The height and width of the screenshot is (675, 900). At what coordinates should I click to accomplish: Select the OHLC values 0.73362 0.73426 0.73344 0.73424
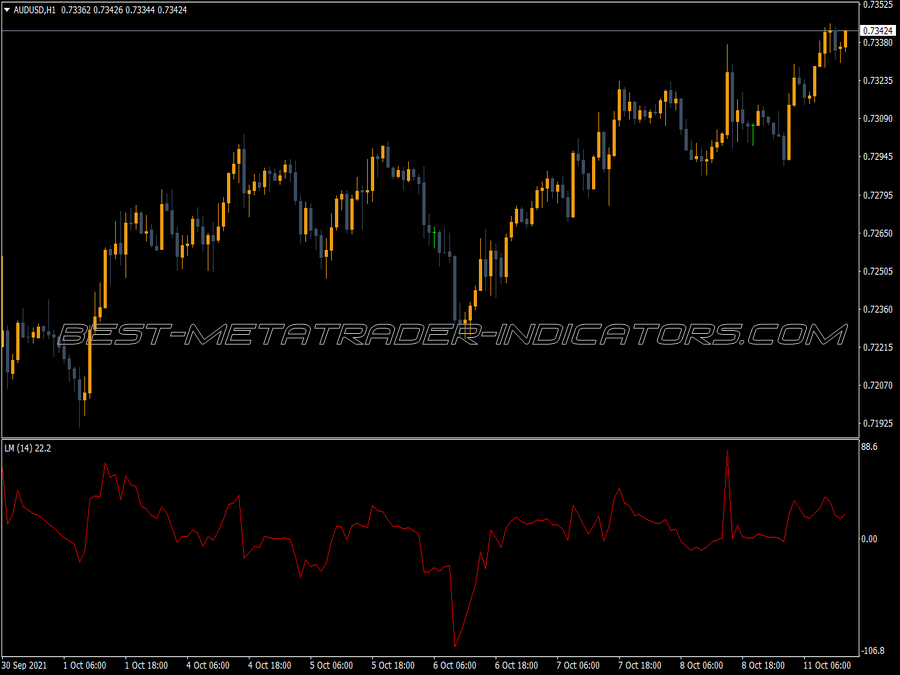124,10
